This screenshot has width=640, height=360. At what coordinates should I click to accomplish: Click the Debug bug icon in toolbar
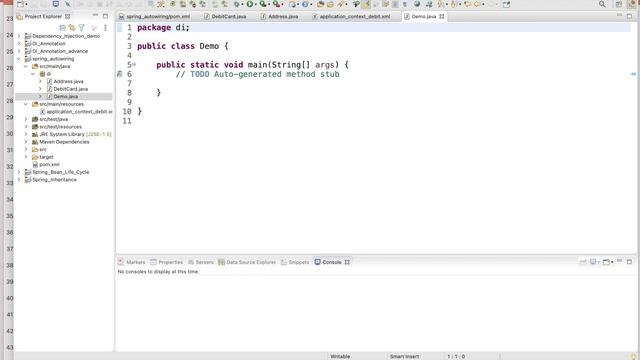tap(236, 4)
